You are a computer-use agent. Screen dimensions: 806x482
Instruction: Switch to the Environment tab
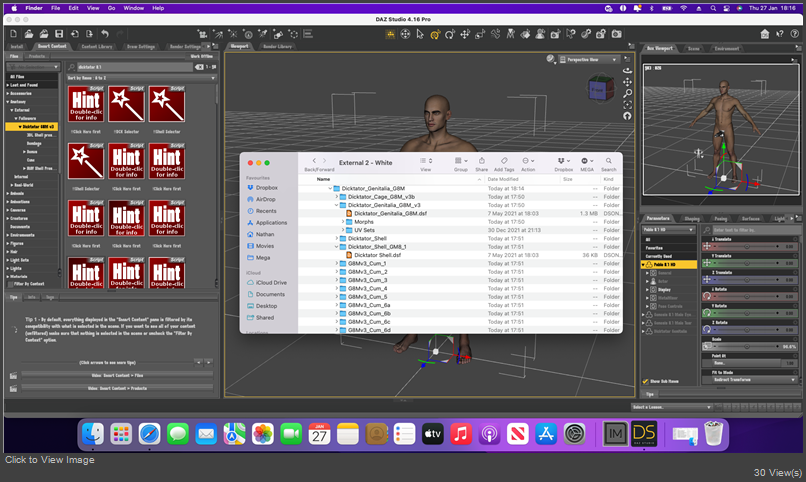click(x=726, y=49)
